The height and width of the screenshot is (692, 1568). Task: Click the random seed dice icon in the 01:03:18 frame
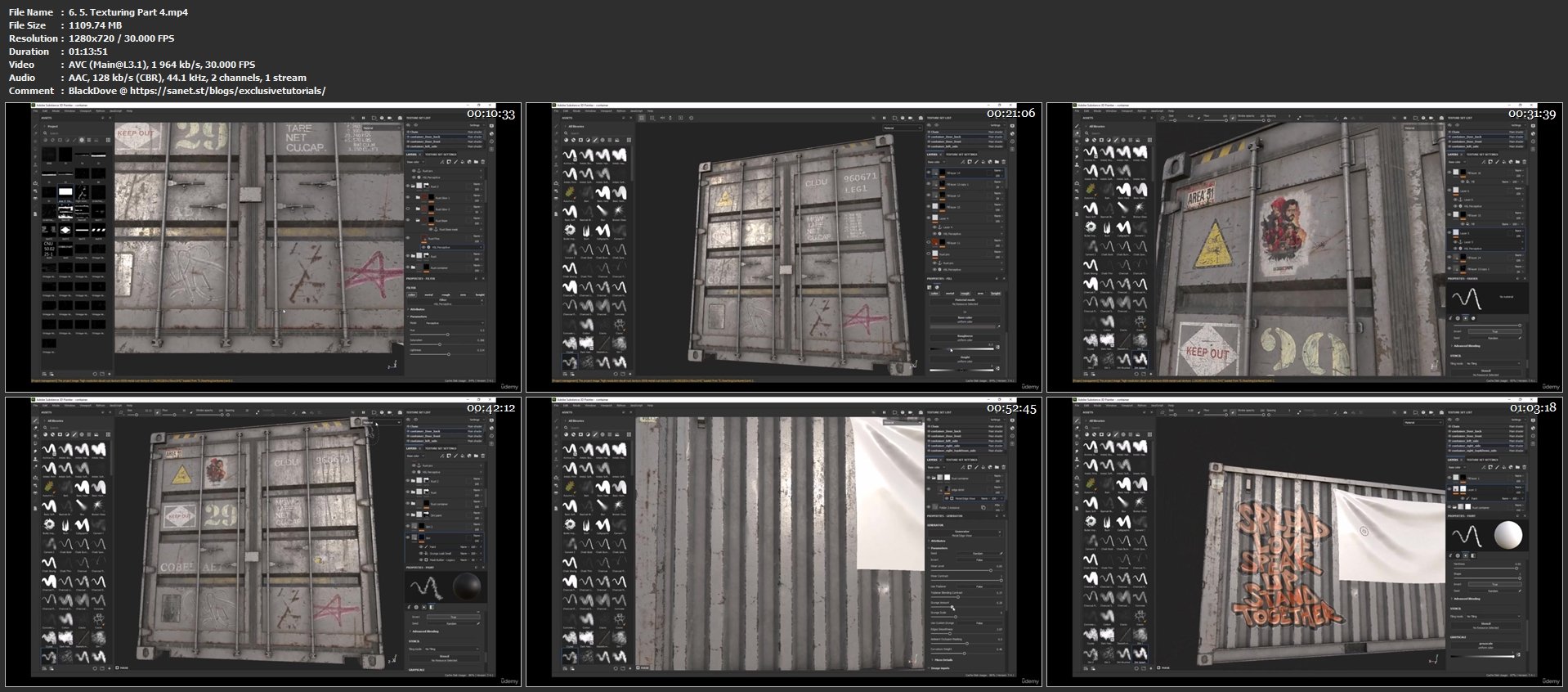coord(1520,591)
